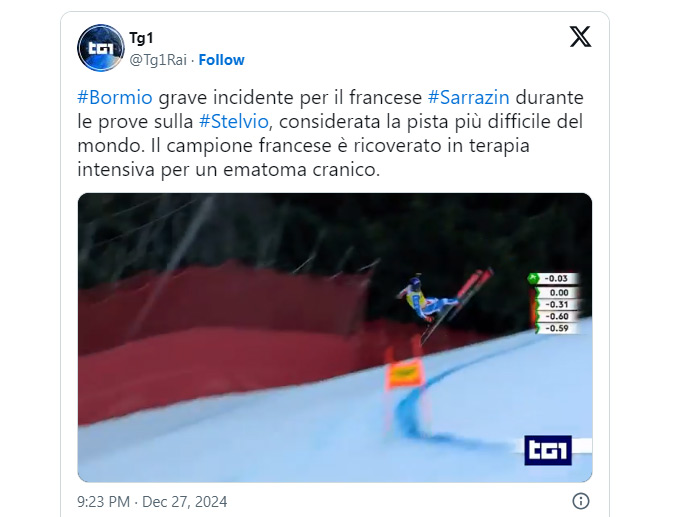Open the @Tg1Rai handle link

pyautogui.click(x=158, y=60)
